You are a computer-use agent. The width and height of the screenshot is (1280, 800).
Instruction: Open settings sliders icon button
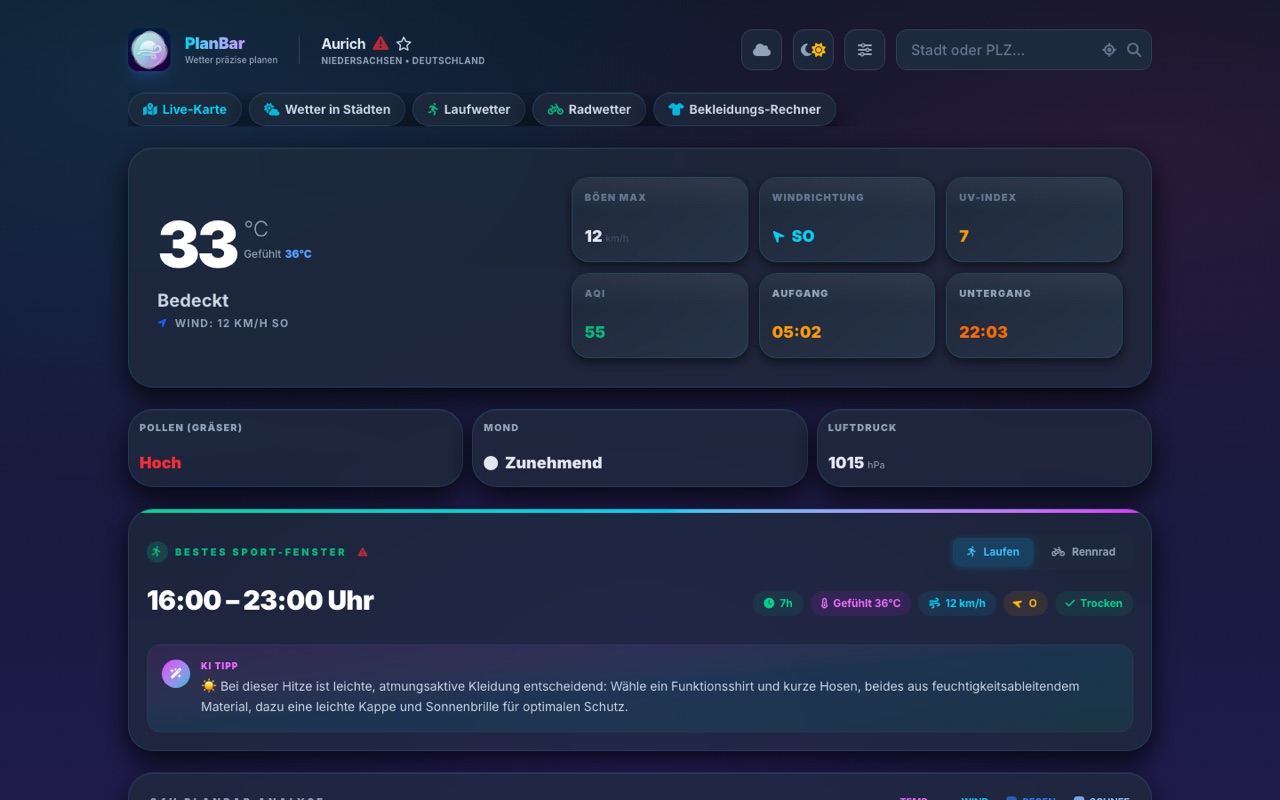[865, 50]
